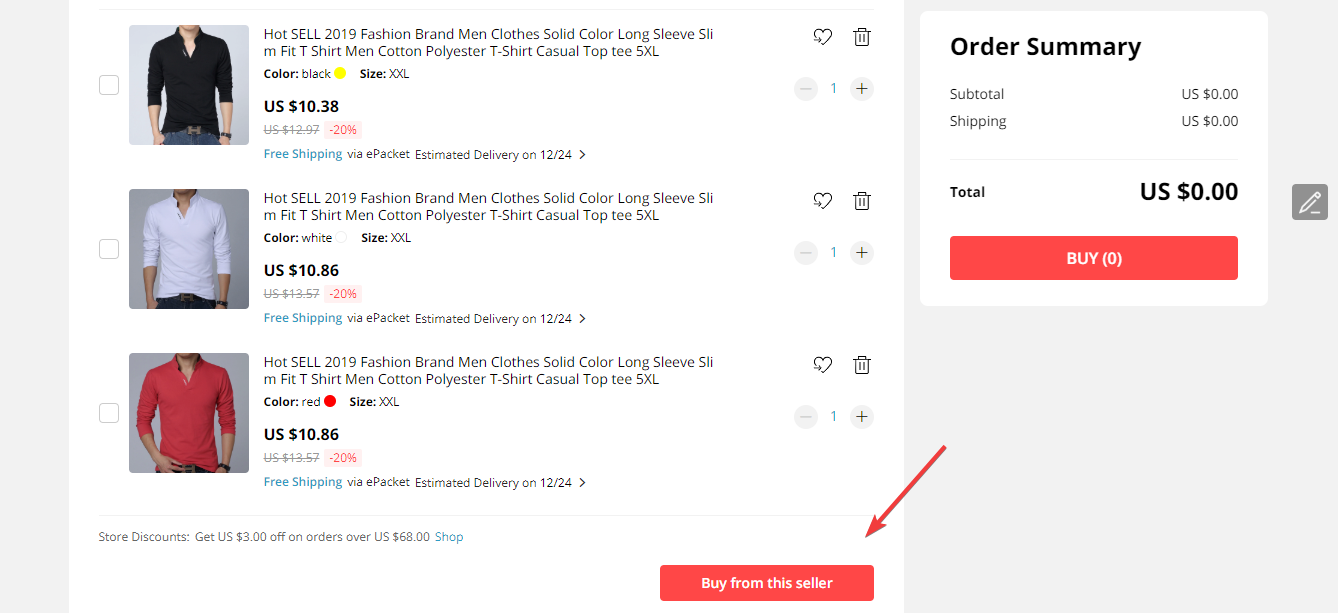Open the white shirt product thumbnail
The height and width of the screenshot is (613, 1338).
coord(189,249)
